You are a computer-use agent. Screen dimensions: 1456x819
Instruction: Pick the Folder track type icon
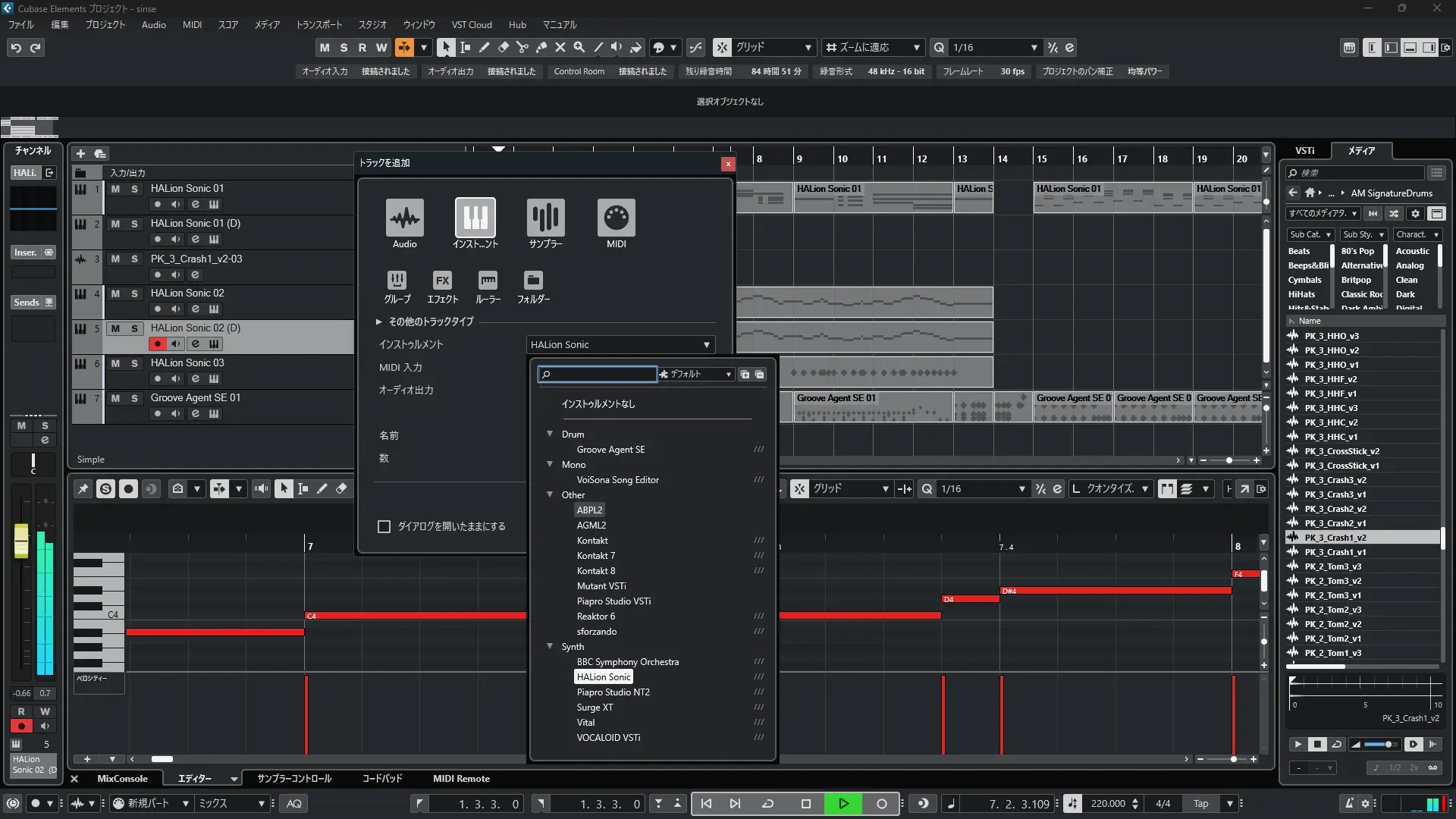pos(533,281)
